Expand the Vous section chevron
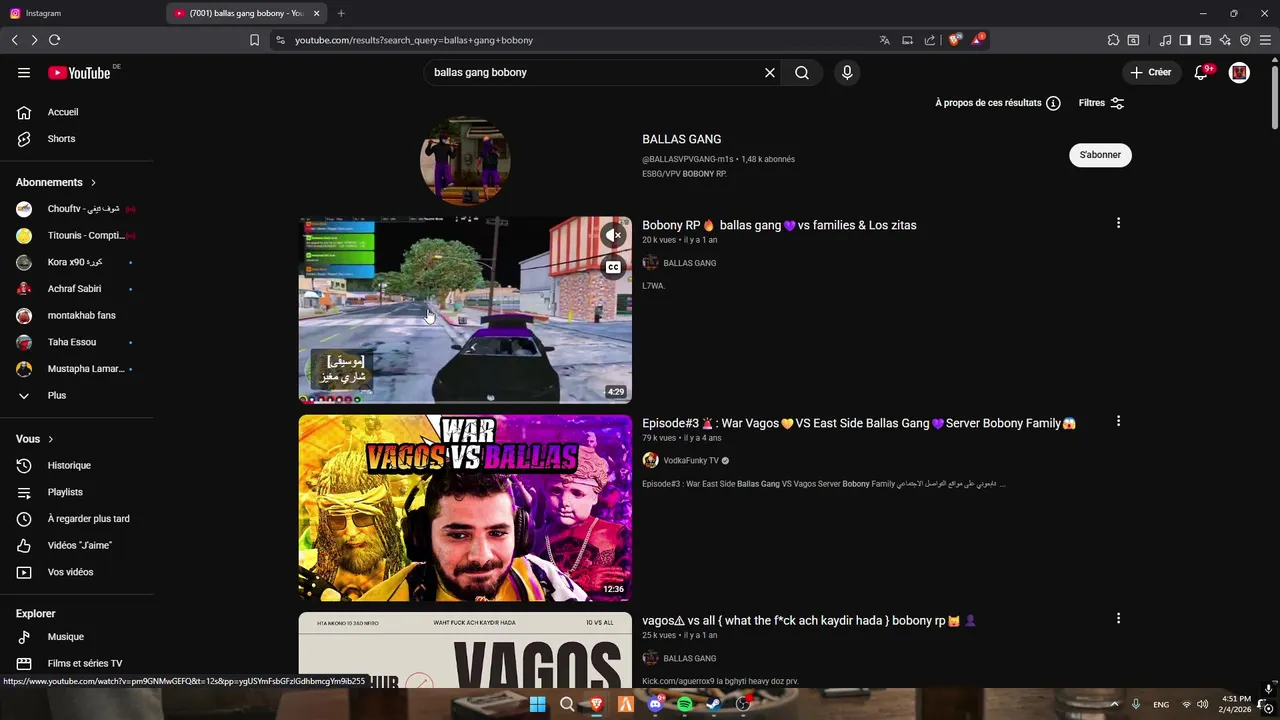This screenshot has width=1280, height=720. (x=51, y=439)
